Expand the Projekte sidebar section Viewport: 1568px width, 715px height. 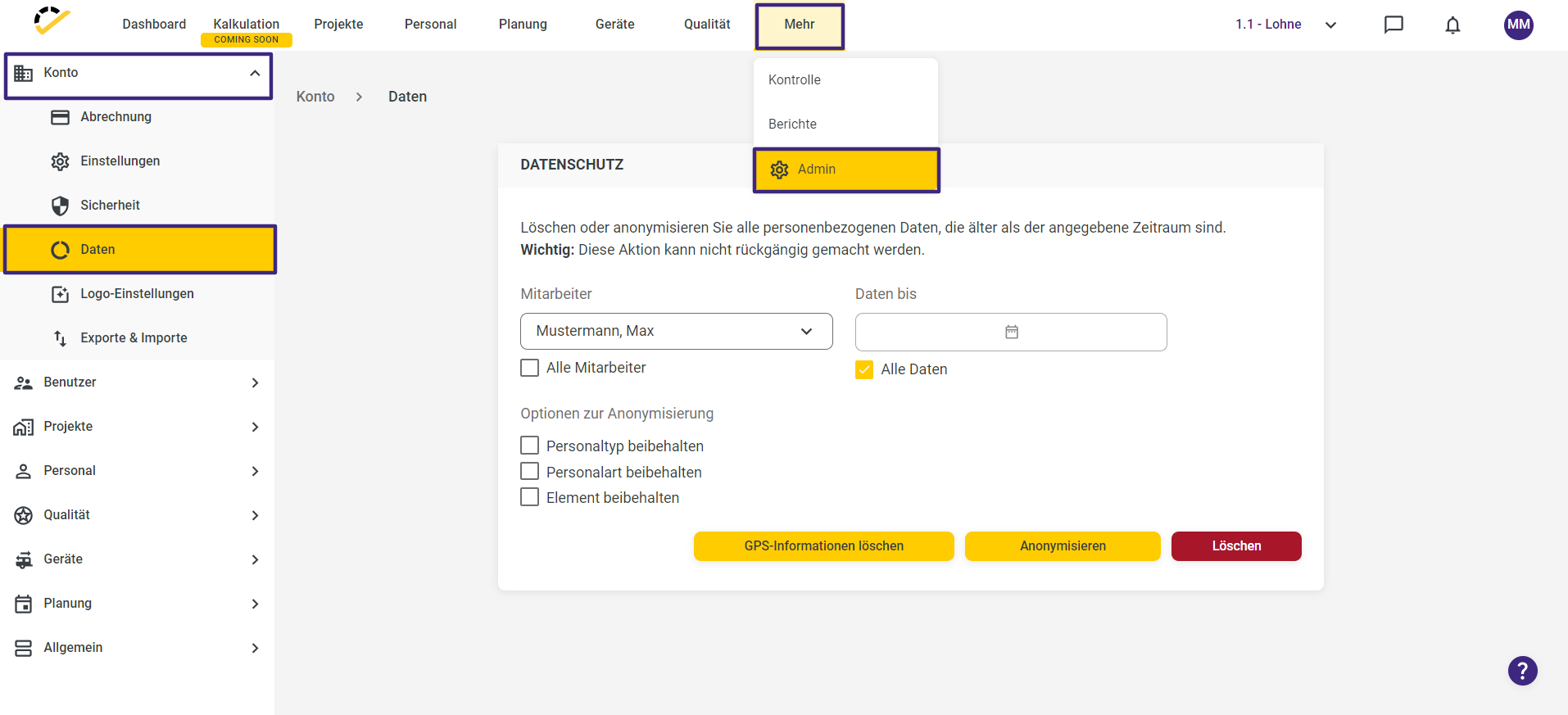click(x=255, y=427)
